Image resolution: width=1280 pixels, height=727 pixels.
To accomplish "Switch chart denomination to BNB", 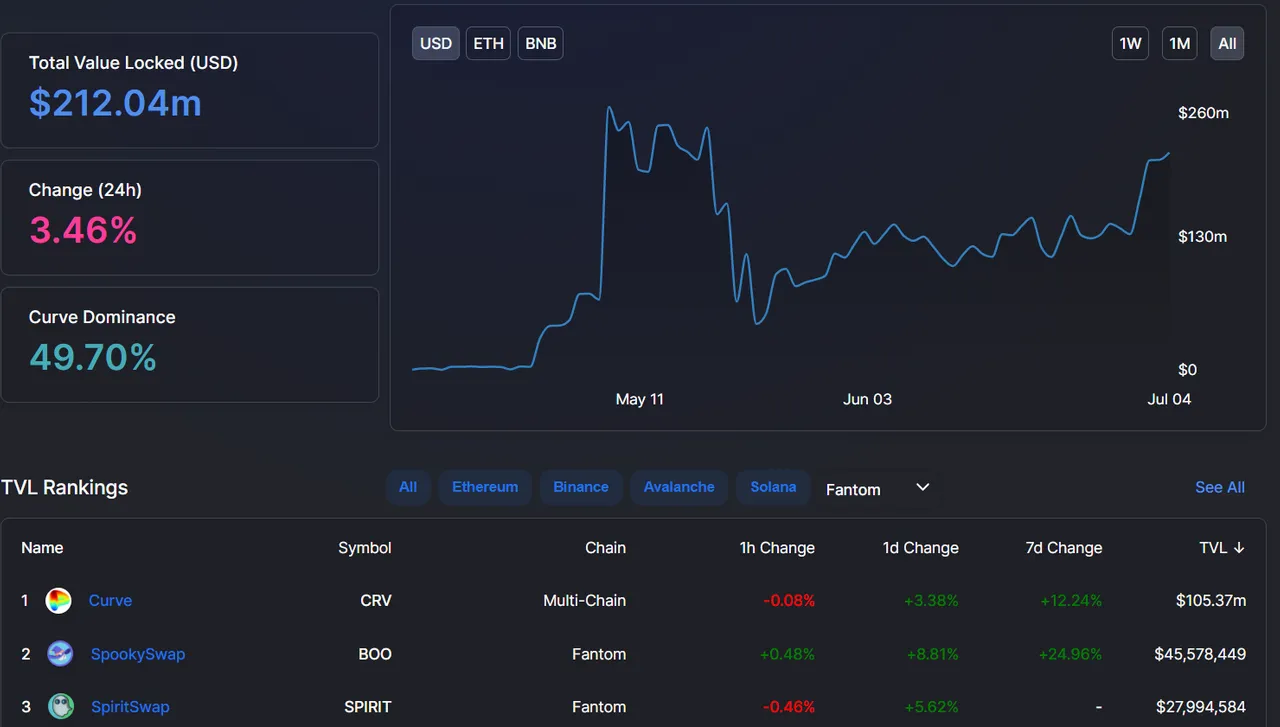I will click(x=541, y=44).
